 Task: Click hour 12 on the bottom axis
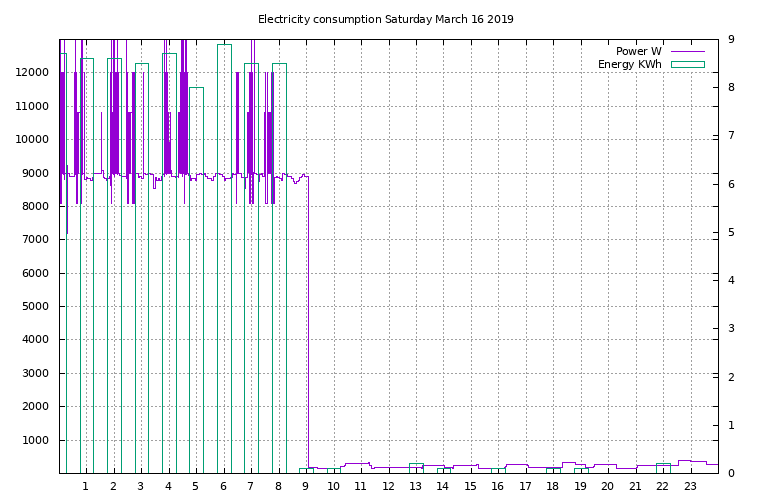point(388,486)
